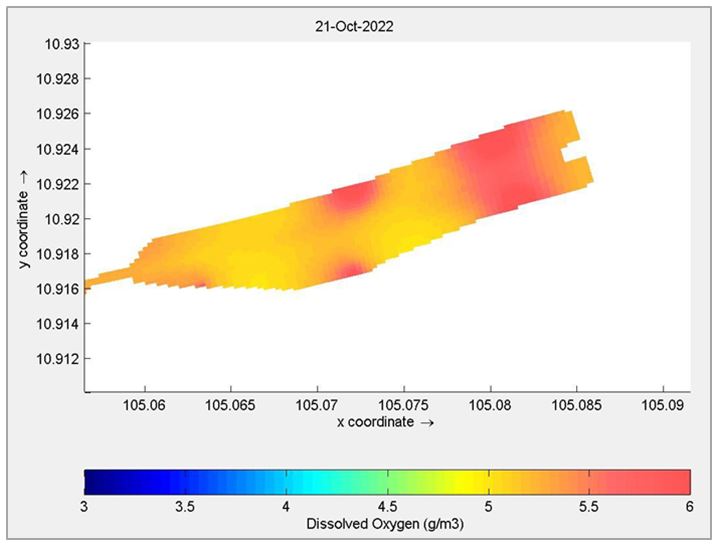Image resolution: width=719 pixels, height=547 pixels.
Task: Click the red end of colorbar near 6
Action: pyautogui.click(x=681, y=482)
